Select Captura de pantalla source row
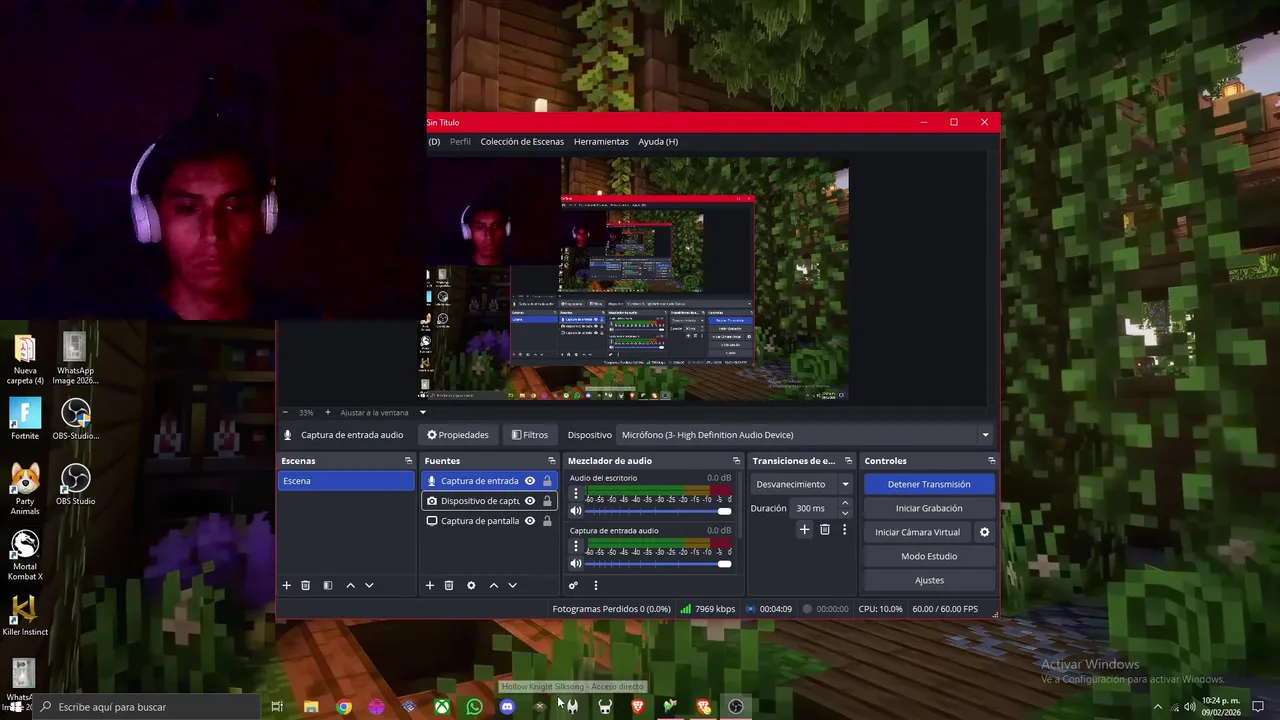 [489, 521]
